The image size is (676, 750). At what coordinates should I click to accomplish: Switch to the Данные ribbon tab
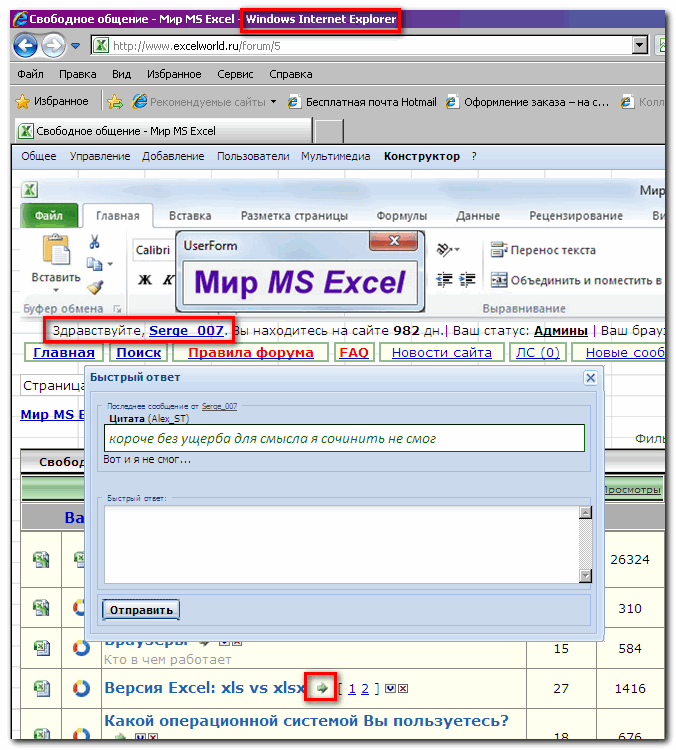tap(478, 216)
